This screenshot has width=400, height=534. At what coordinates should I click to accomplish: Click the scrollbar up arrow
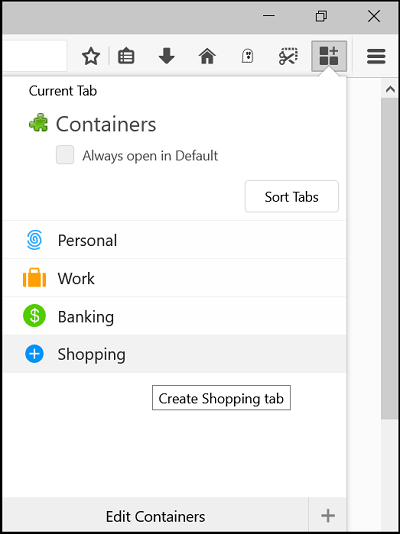click(x=389, y=89)
